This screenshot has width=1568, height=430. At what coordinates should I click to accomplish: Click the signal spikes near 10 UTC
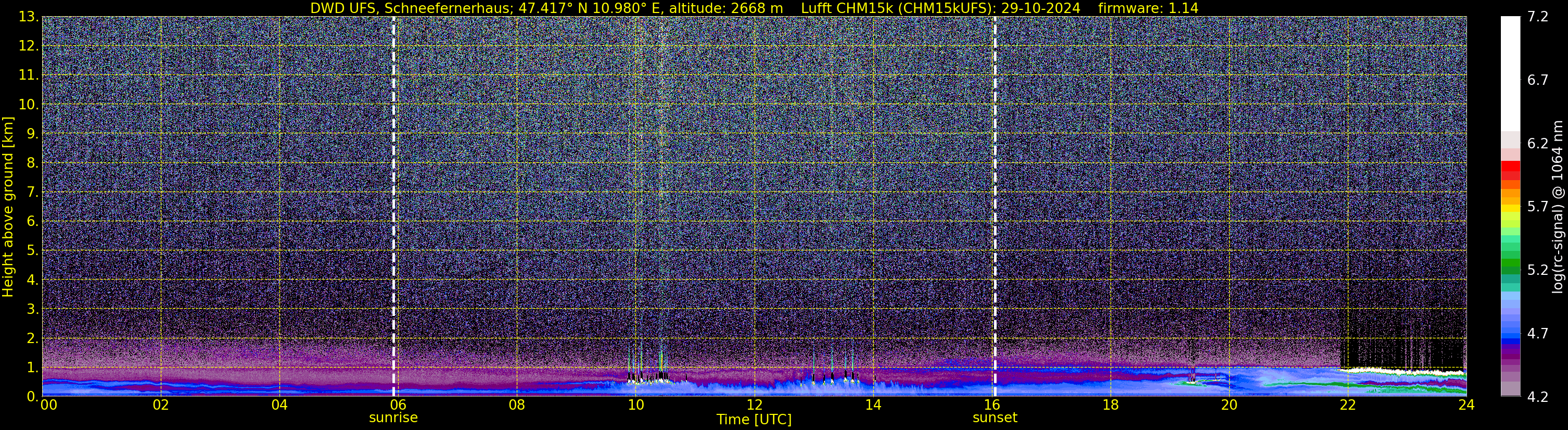[x=648, y=363]
